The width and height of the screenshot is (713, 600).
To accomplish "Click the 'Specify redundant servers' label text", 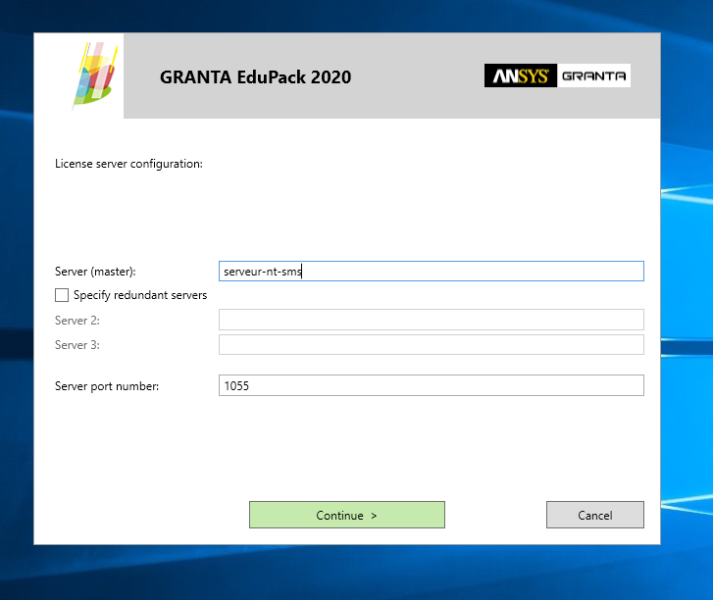I will coord(140,295).
